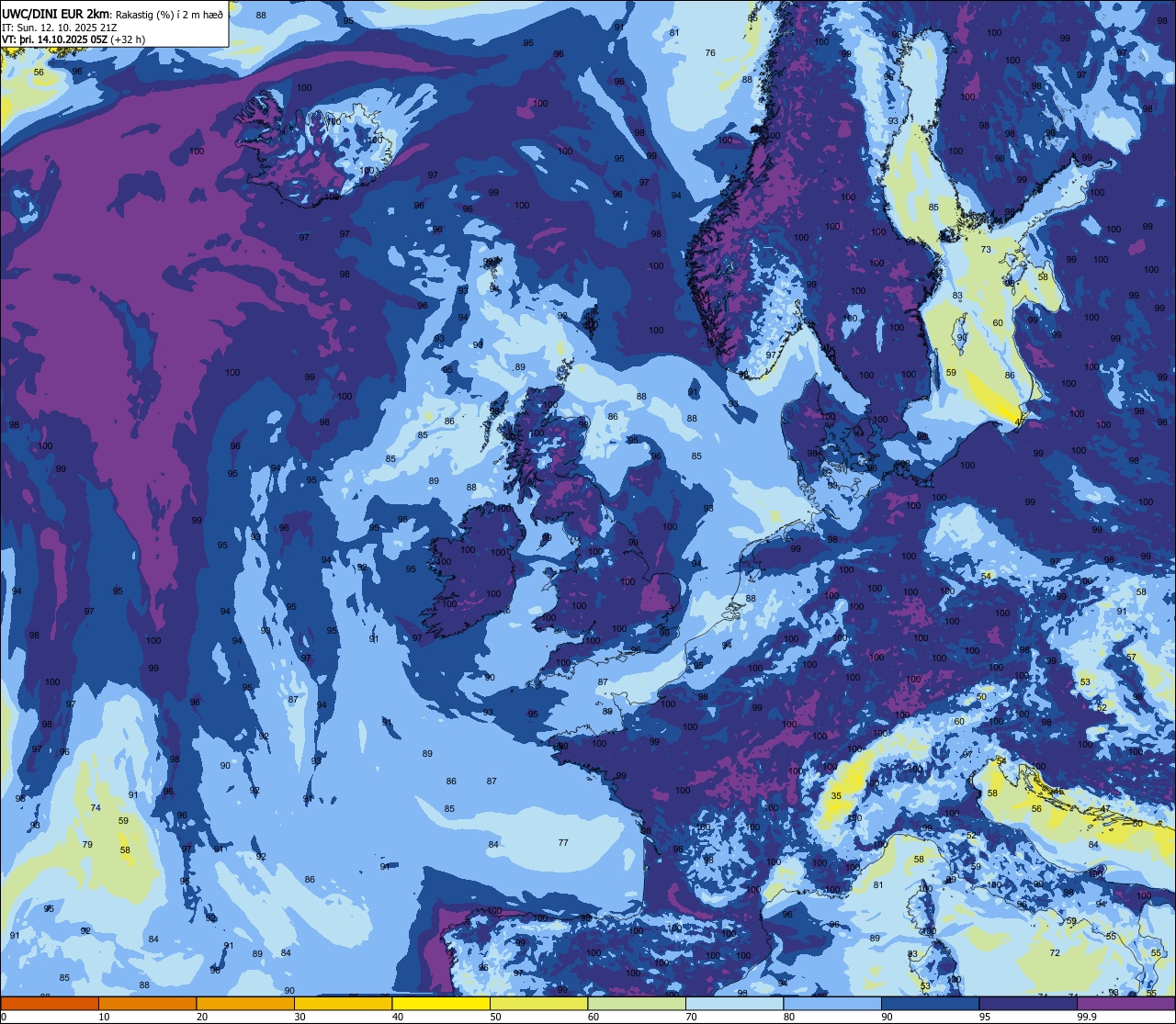Click the legend label "50" on the color bar
The image size is (1176, 1024).
496,1017
